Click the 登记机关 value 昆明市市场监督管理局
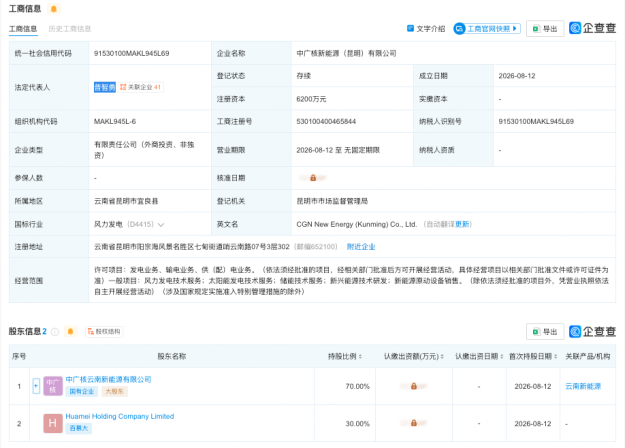The height and width of the screenshot is (448, 625). tap(332, 201)
